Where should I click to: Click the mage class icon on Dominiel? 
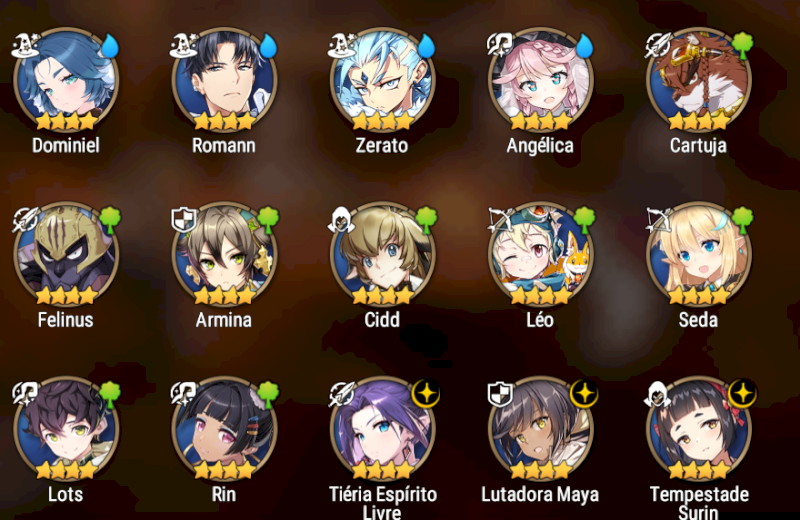(26, 45)
